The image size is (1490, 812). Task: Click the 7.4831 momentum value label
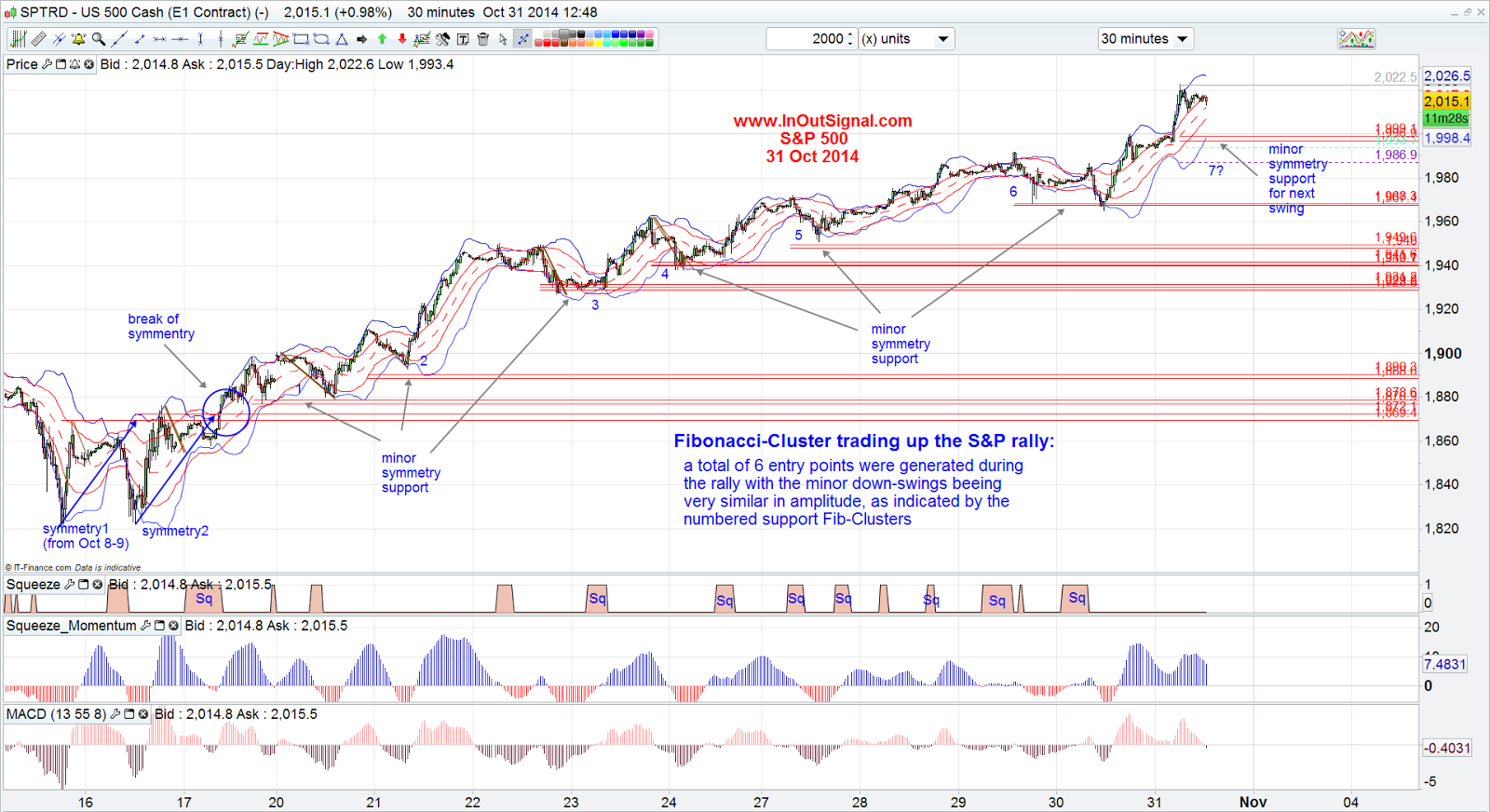click(x=1444, y=664)
